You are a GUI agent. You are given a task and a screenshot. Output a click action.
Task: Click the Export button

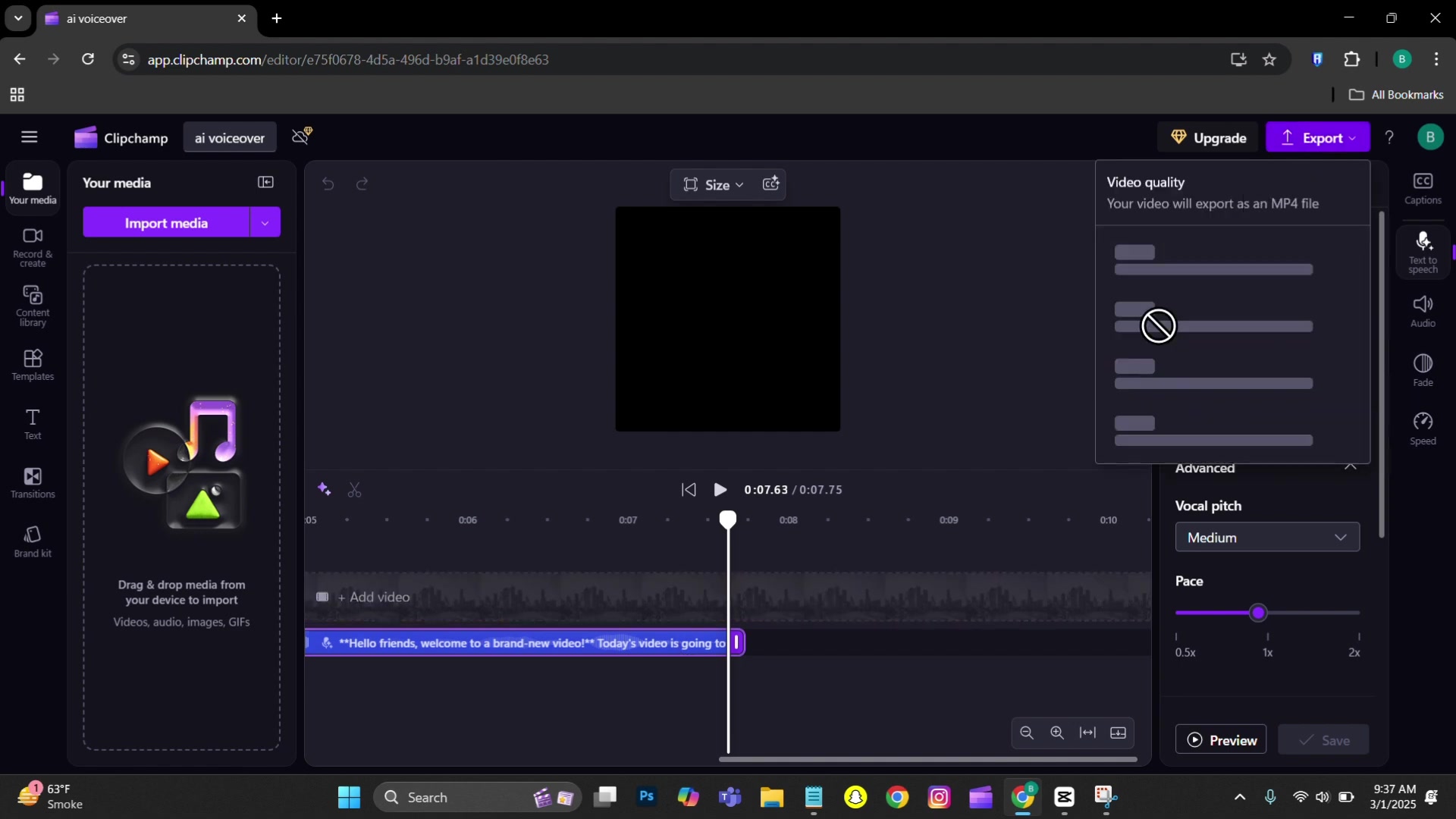pos(1318,137)
